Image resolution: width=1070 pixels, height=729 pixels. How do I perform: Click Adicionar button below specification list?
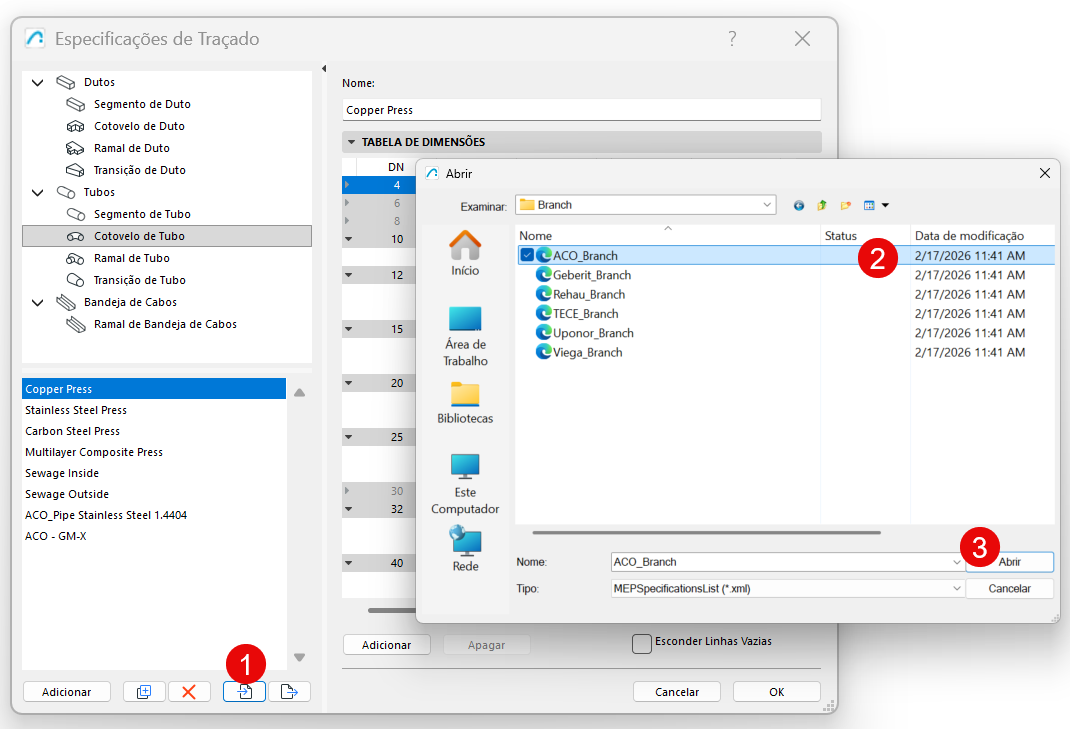click(66, 691)
